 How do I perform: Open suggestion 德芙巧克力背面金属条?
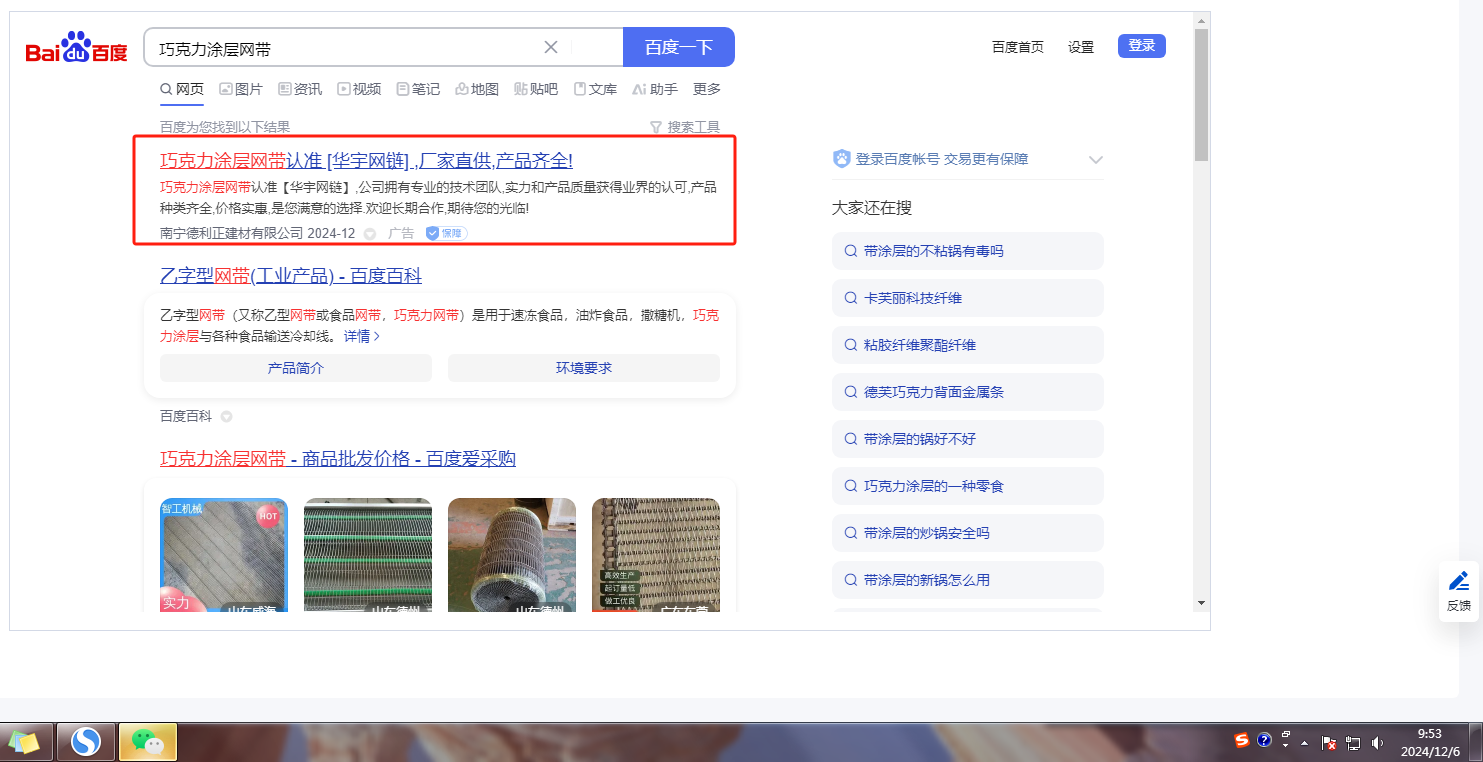(968, 392)
